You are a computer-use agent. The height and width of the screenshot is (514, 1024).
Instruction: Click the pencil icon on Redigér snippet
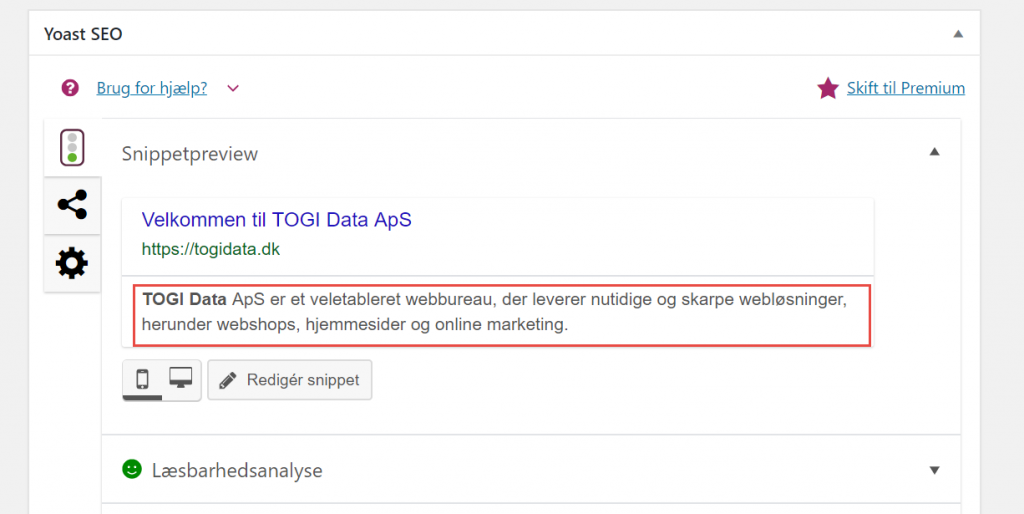pos(228,380)
